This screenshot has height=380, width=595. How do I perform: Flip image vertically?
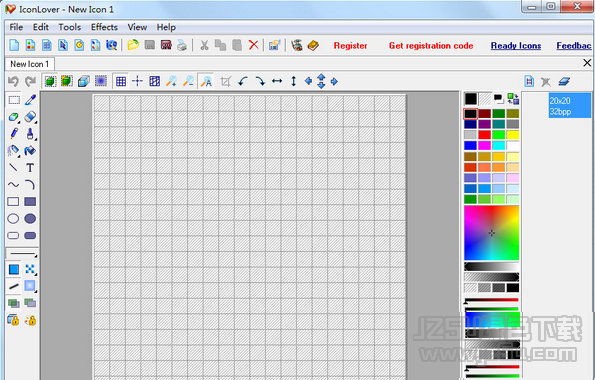(x=293, y=81)
